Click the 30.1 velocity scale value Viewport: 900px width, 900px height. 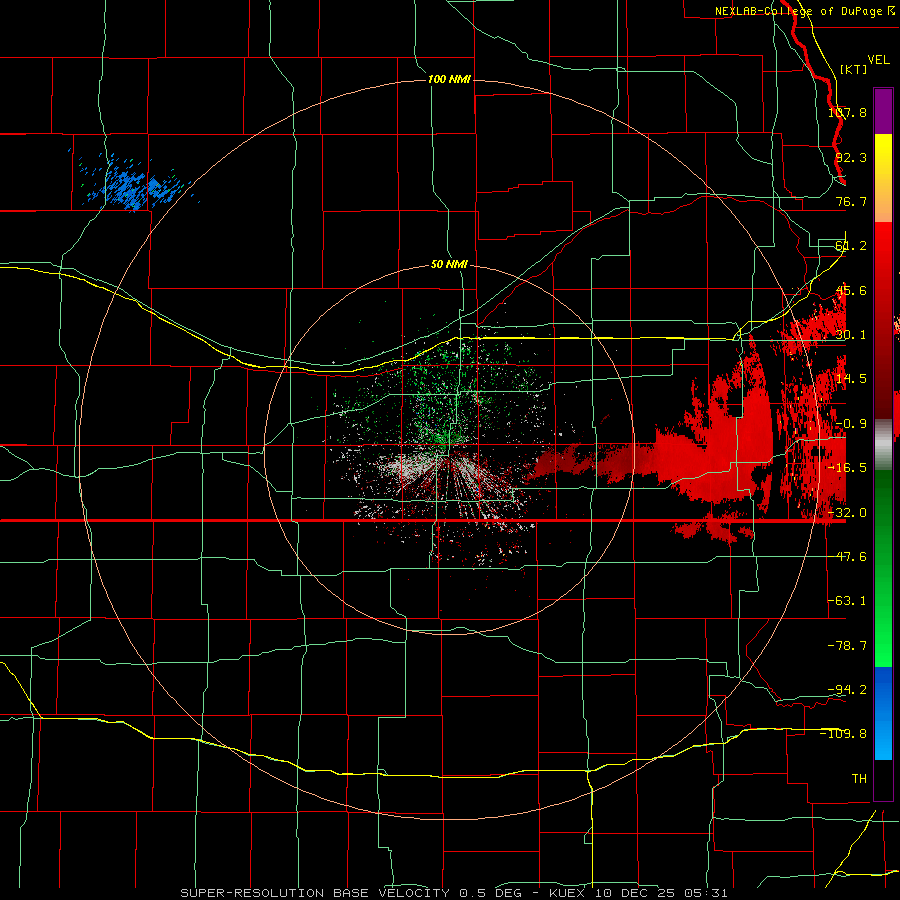click(x=850, y=335)
